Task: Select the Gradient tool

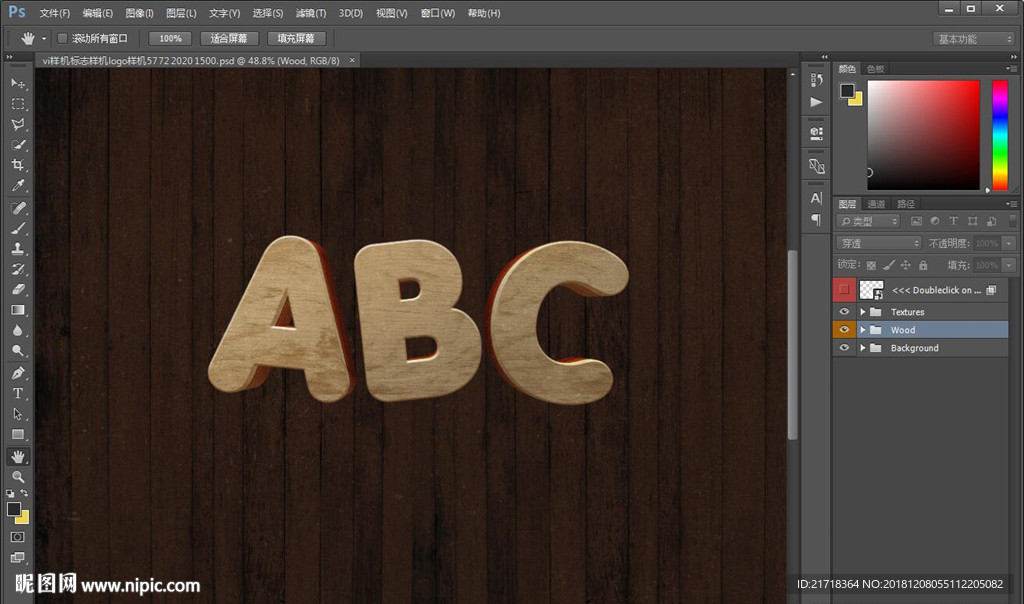Action: point(18,310)
